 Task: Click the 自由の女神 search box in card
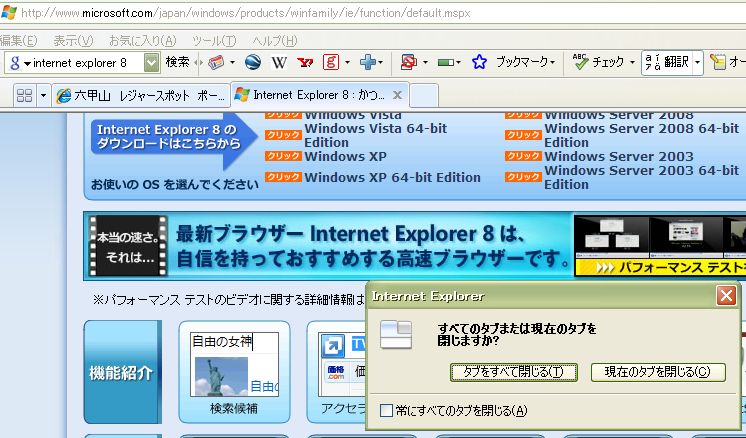(x=234, y=341)
